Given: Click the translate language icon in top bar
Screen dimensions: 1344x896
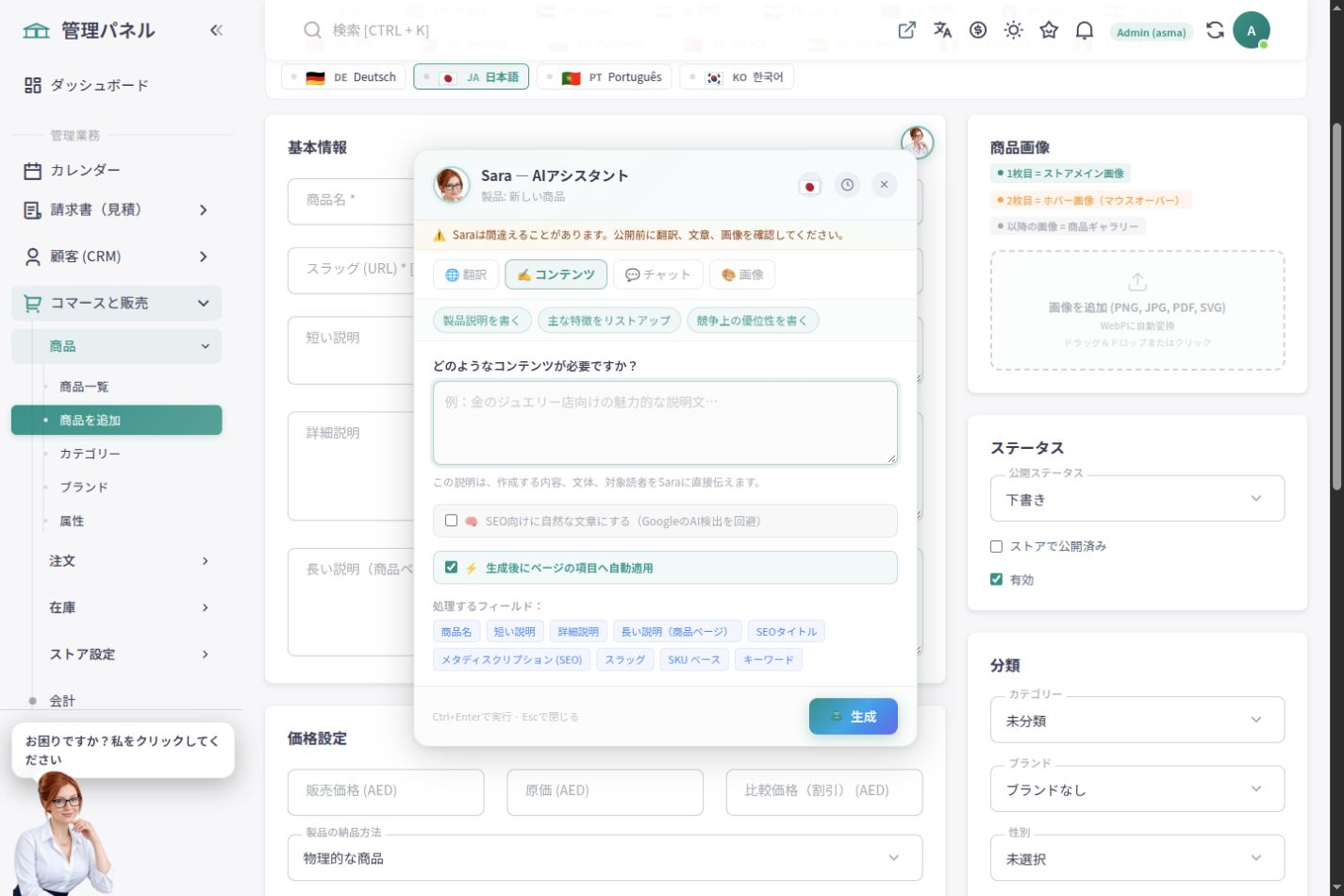Looking at the screenshot, I should tap(942, 30).
